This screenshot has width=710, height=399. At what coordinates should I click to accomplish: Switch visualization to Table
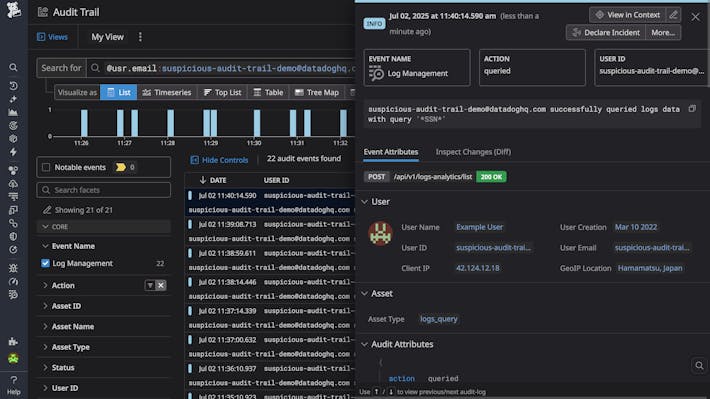point(268,92)
